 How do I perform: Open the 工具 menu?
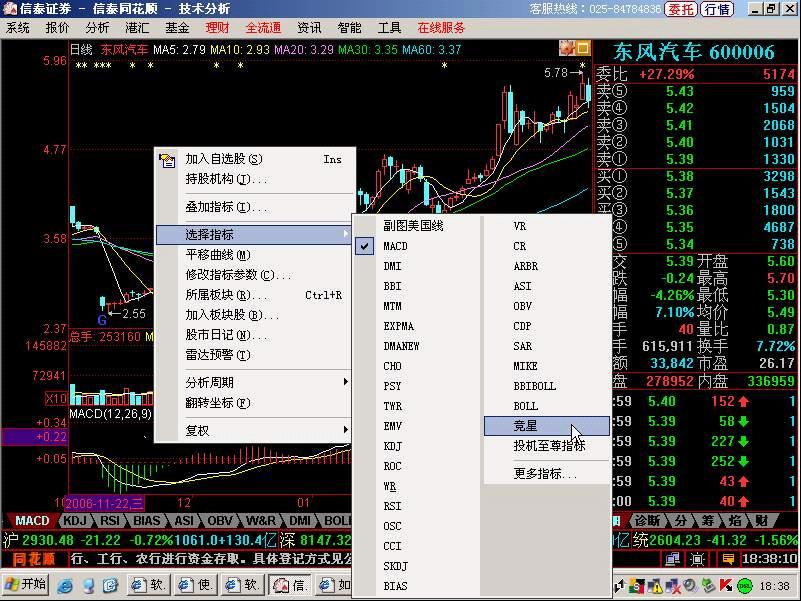[389, 28]
